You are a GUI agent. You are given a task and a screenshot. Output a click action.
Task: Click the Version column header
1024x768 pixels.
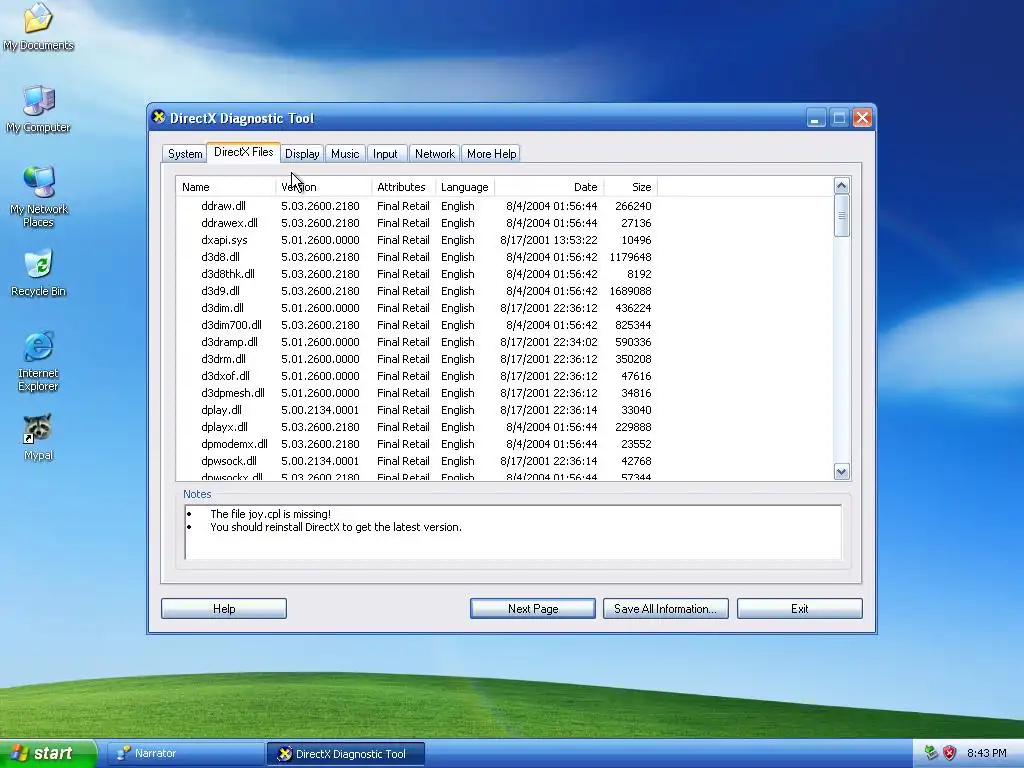pos(324,187)
